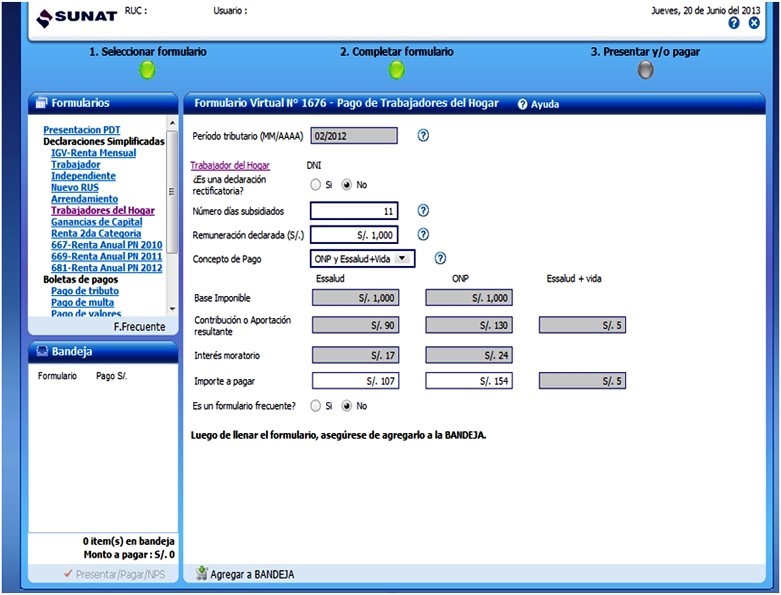This screenshot has height=595, width=781.
Task: Open help for Concepto de Pago
Action: pyautogui.click(x=440, y=258)
